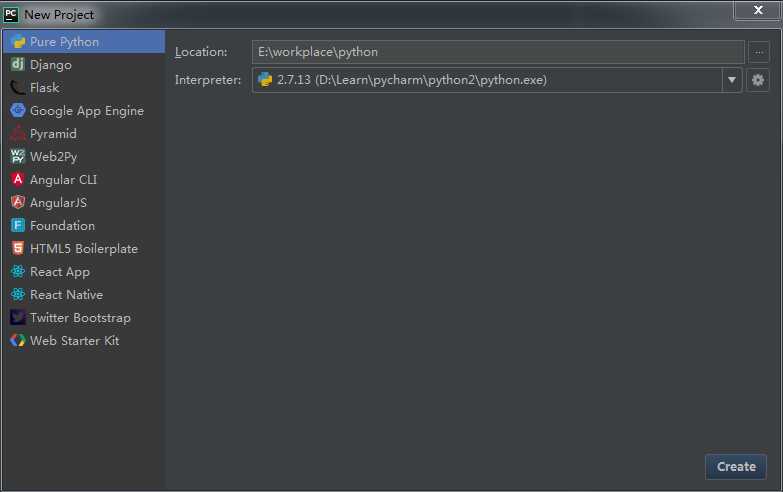Edit the Location path field
The height and width of the screenshot is (492, 783).
(498, 52)
